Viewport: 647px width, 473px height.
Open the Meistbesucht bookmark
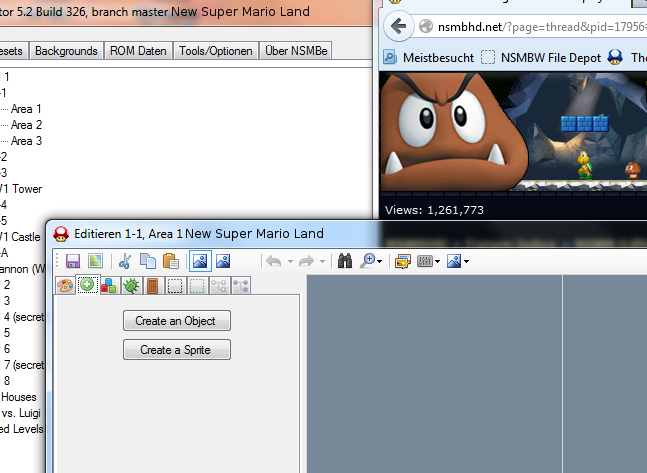[429, 58]
